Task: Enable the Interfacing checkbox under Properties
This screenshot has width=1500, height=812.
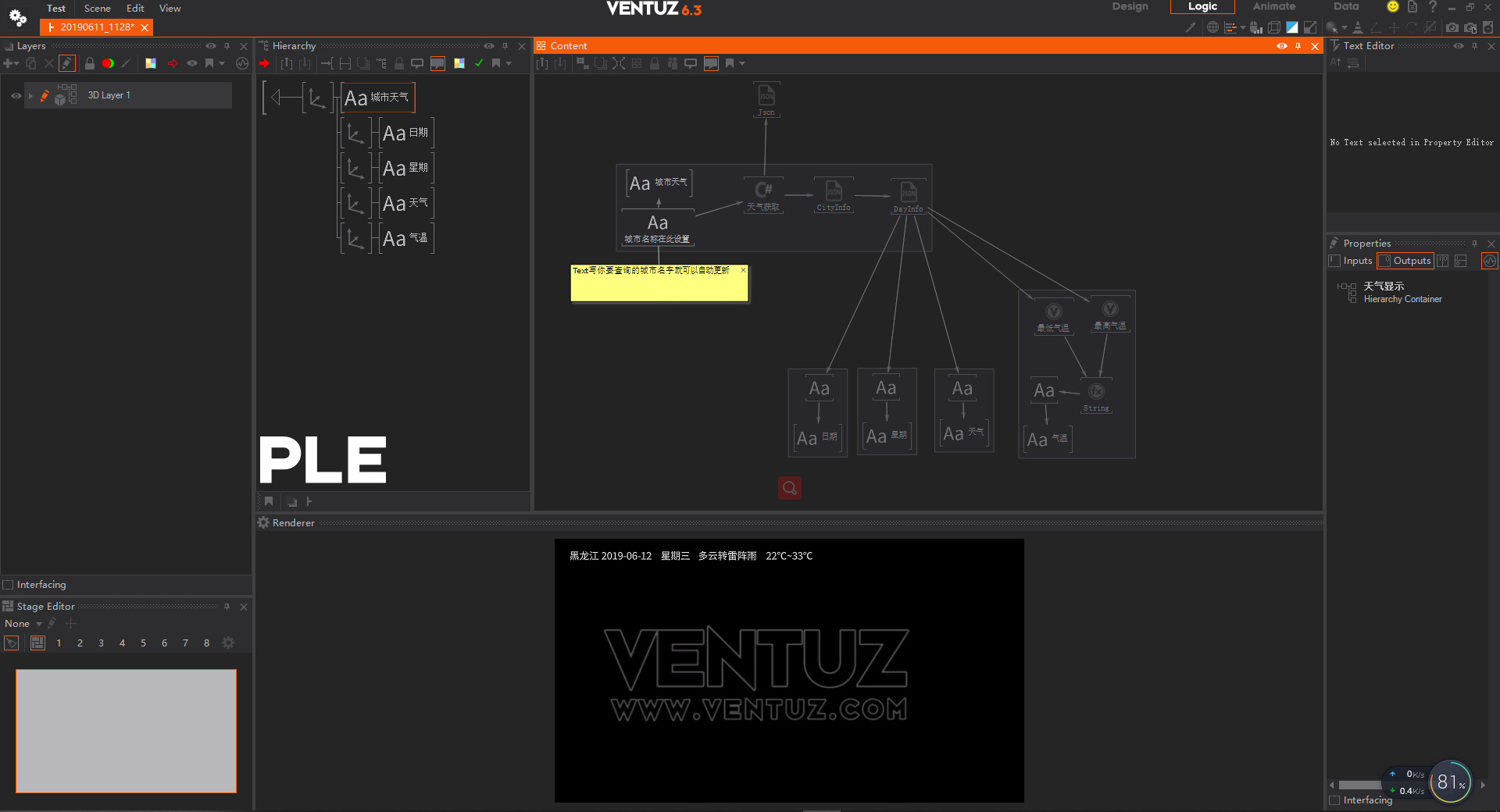Action: click(x=1335, y=800)
